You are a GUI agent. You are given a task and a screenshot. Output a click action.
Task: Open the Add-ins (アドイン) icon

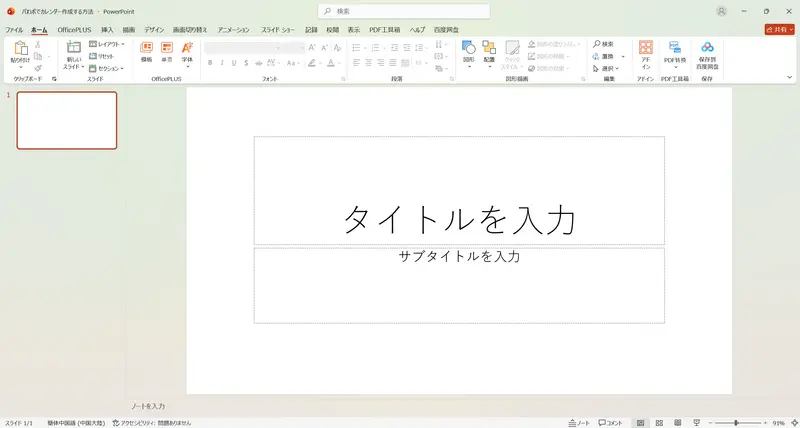coord(646,47)
